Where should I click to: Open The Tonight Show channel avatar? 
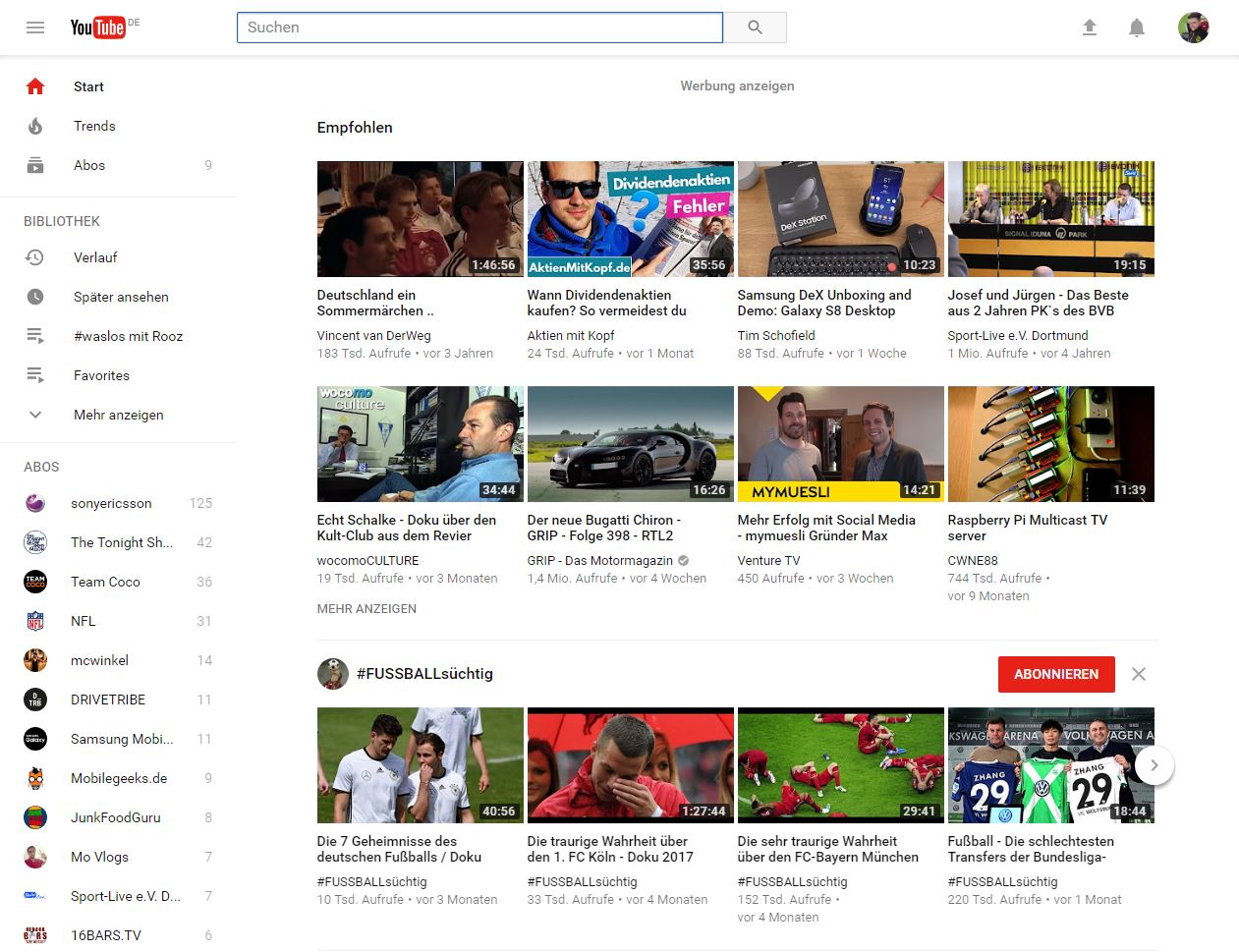pyautogui.click(x=35, y=542)
